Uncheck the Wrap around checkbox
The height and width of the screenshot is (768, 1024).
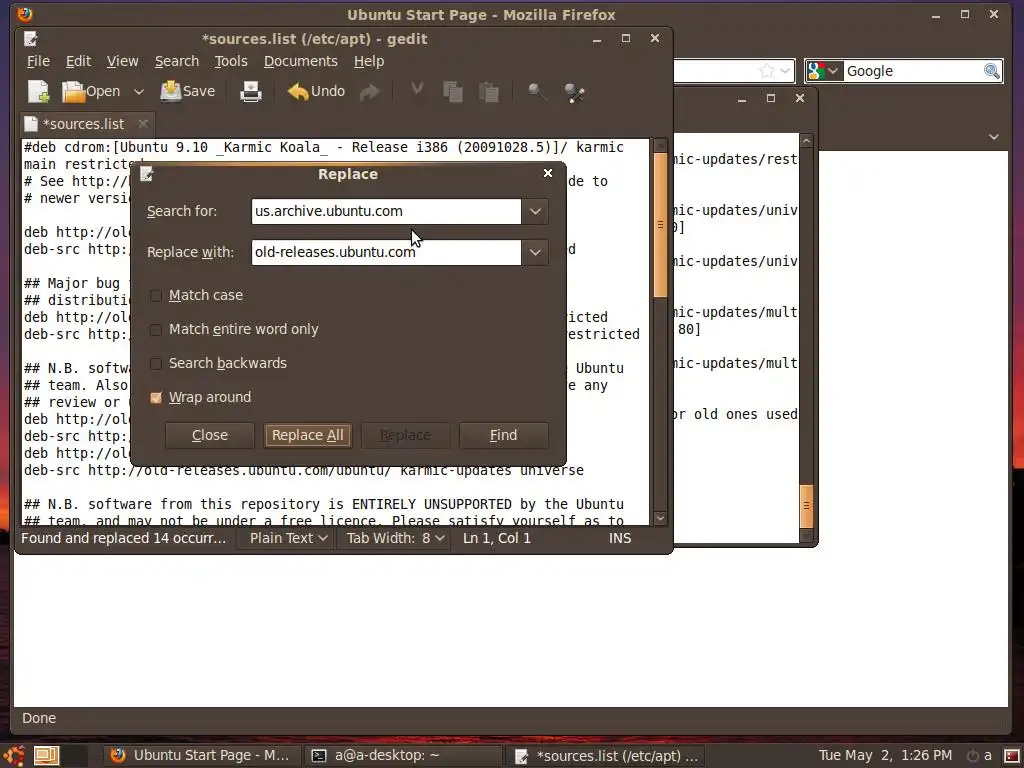(x=155, y=397)
